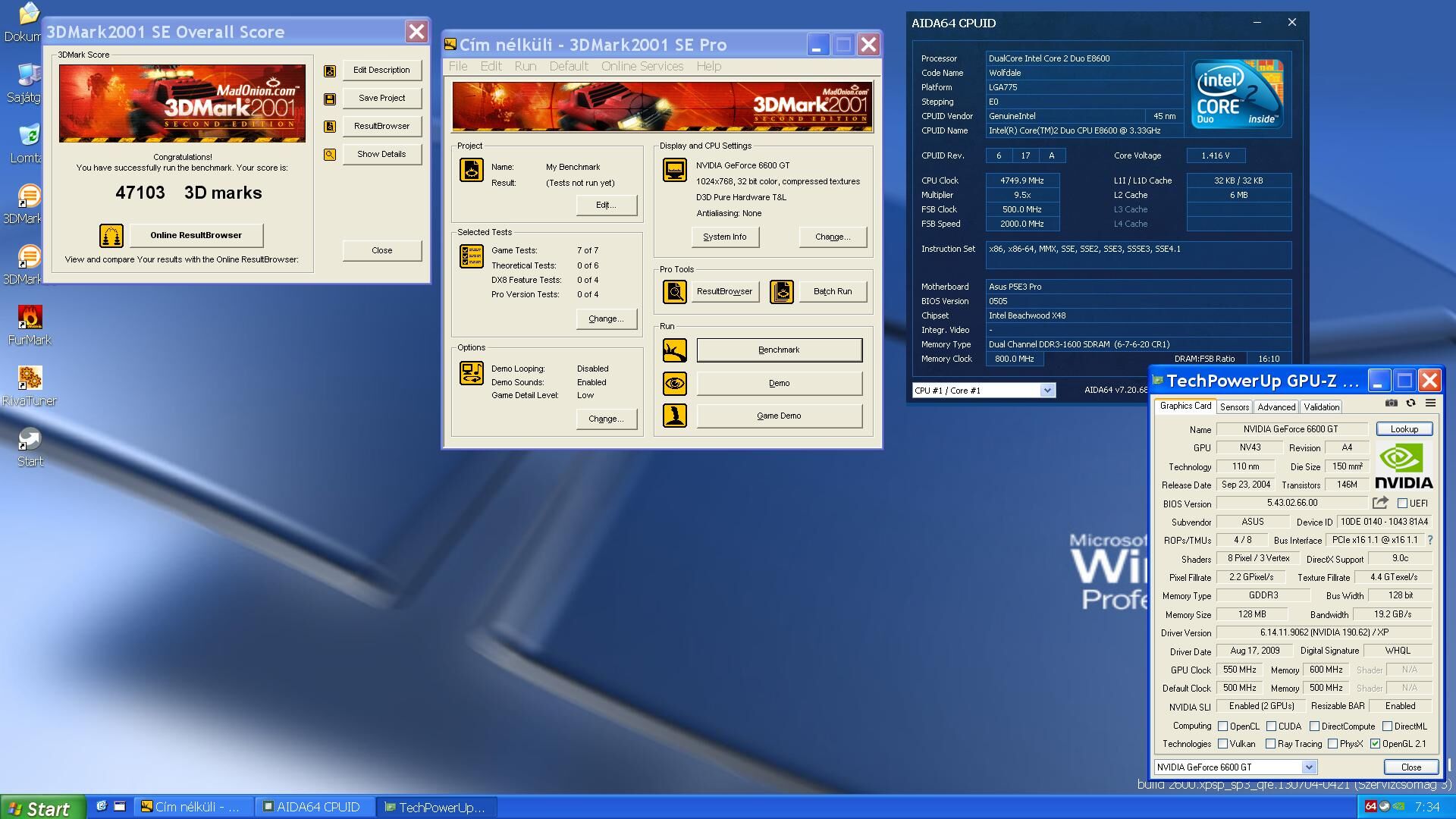The height and width of the screenshot is (819, 1456).
Task: Toggle the Ray Tracing checkbox
Action: [x=1270, y=744]
